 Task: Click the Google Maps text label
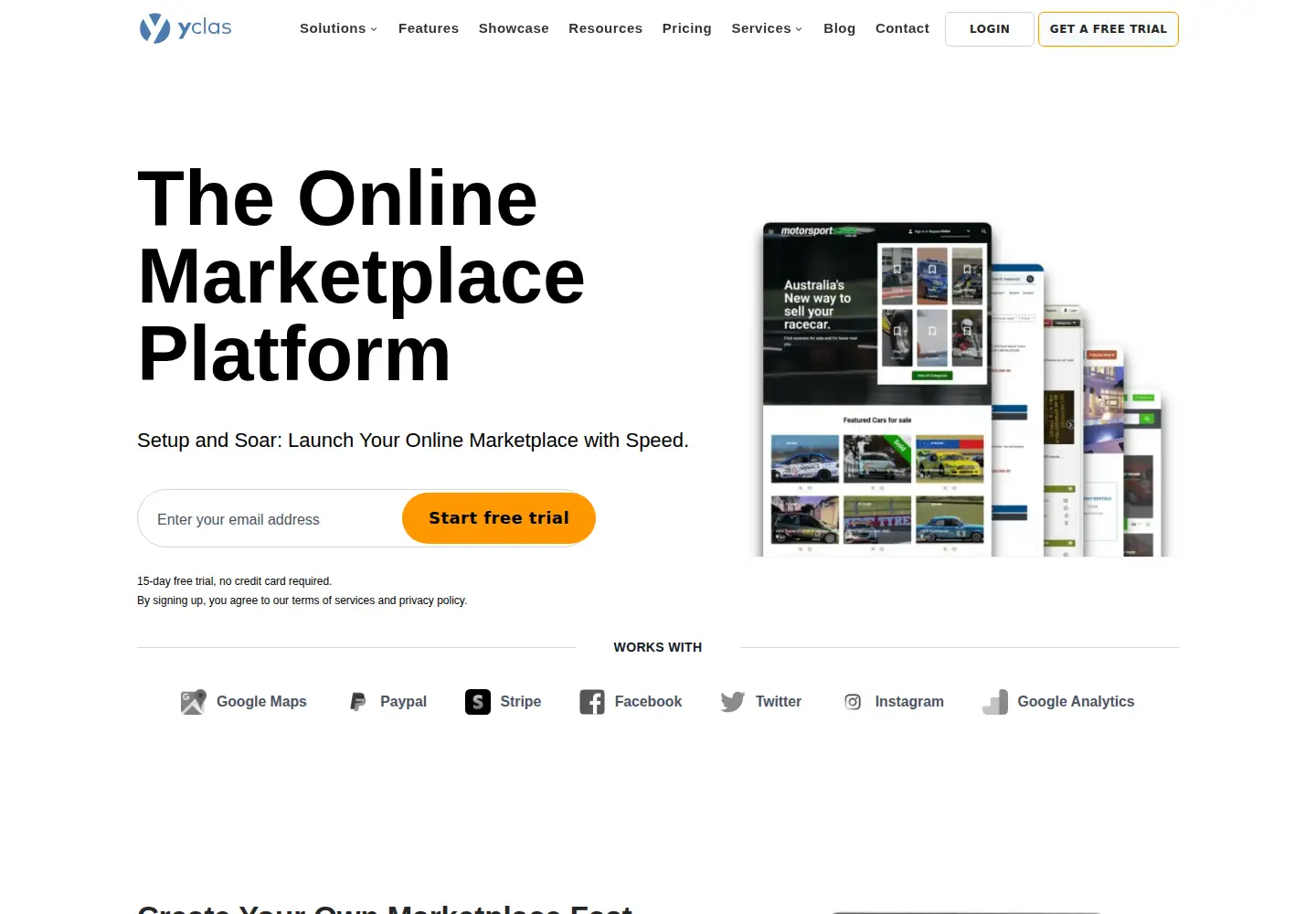point(261,702)
